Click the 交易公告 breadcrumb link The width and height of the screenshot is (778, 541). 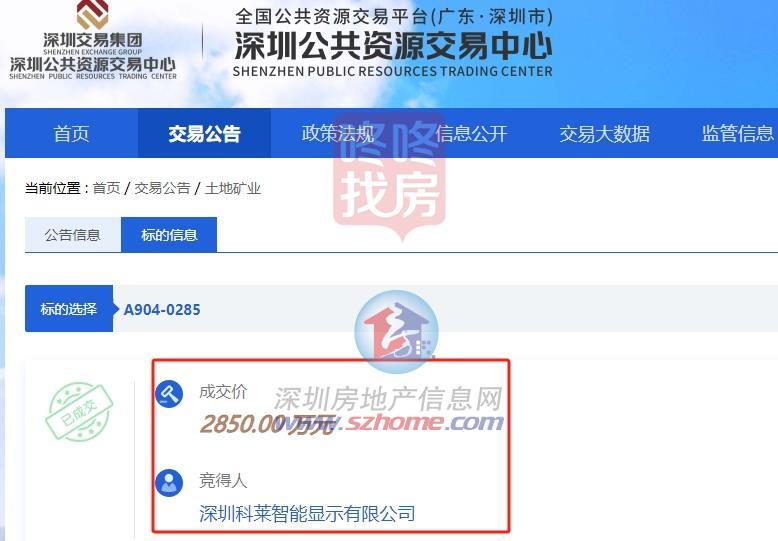162,188
